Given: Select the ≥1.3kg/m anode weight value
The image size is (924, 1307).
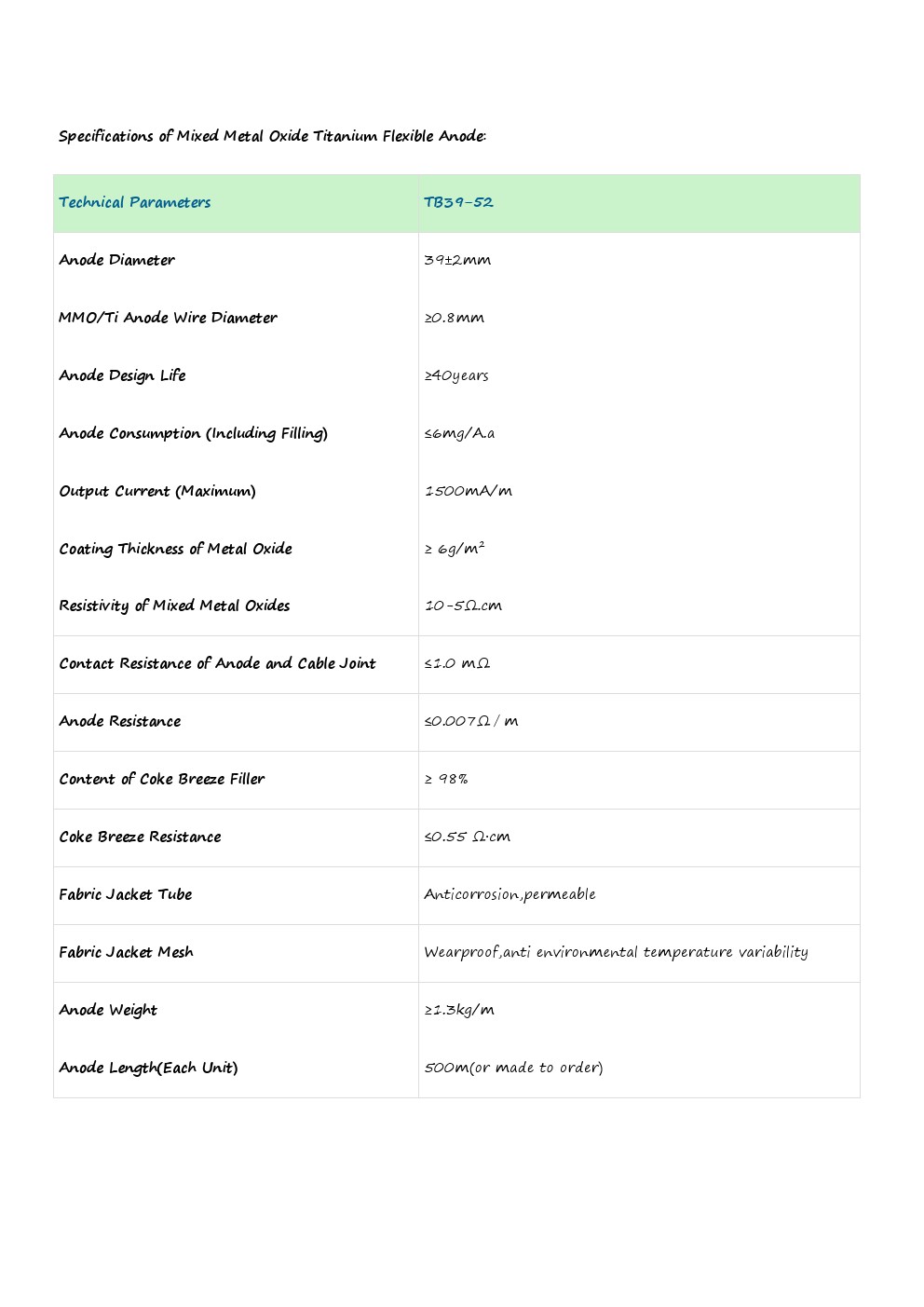Looking at the screenshot, I should 459,1010.
